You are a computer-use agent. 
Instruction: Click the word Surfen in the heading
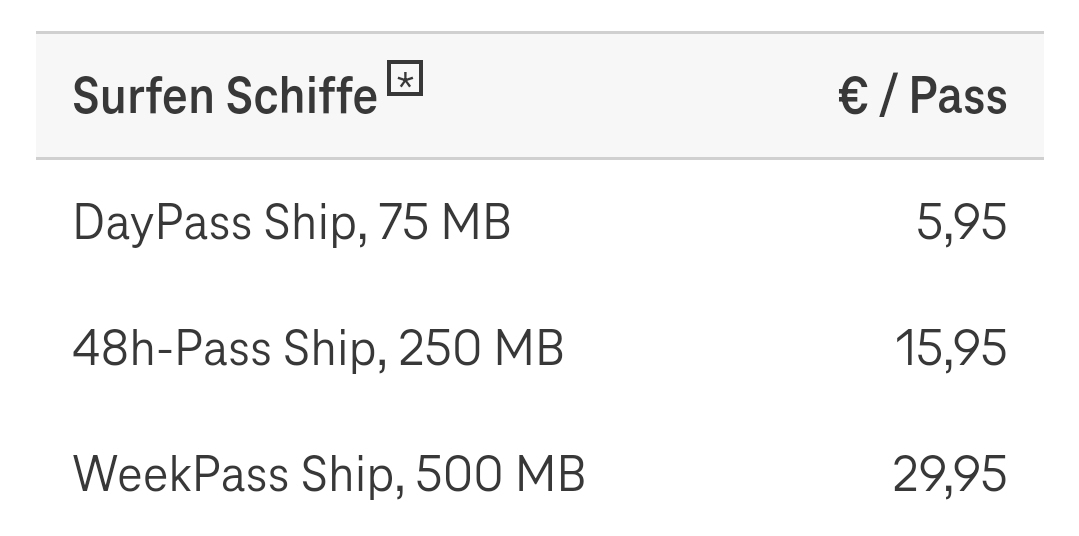coord(143,97)
